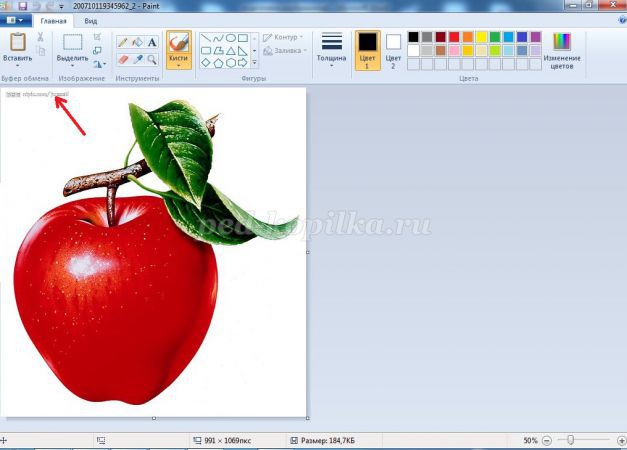Click the canvas bottom-right corner resize handle
This screenshot has height=450, width=627.
(308, 418)
